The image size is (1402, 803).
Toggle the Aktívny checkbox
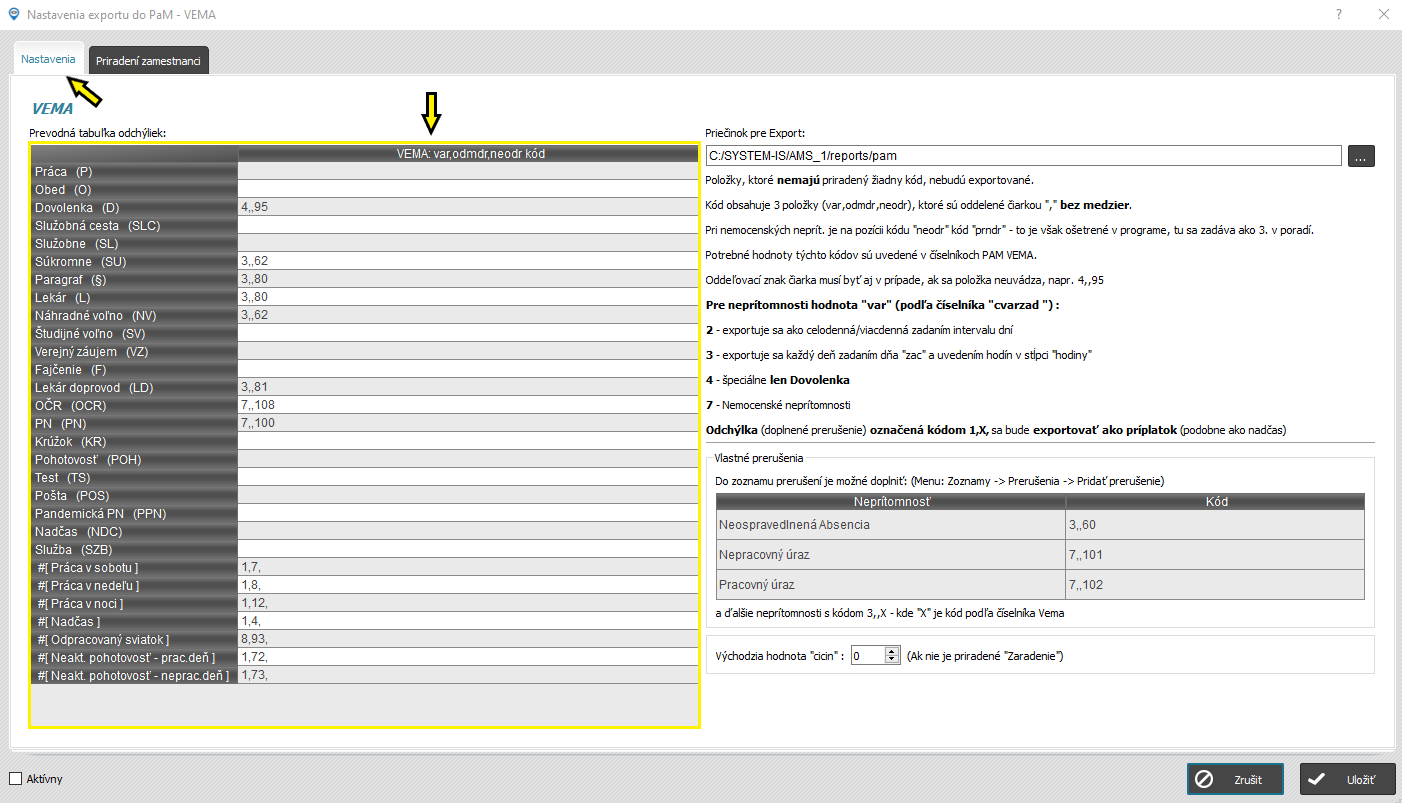coord(15,778)
